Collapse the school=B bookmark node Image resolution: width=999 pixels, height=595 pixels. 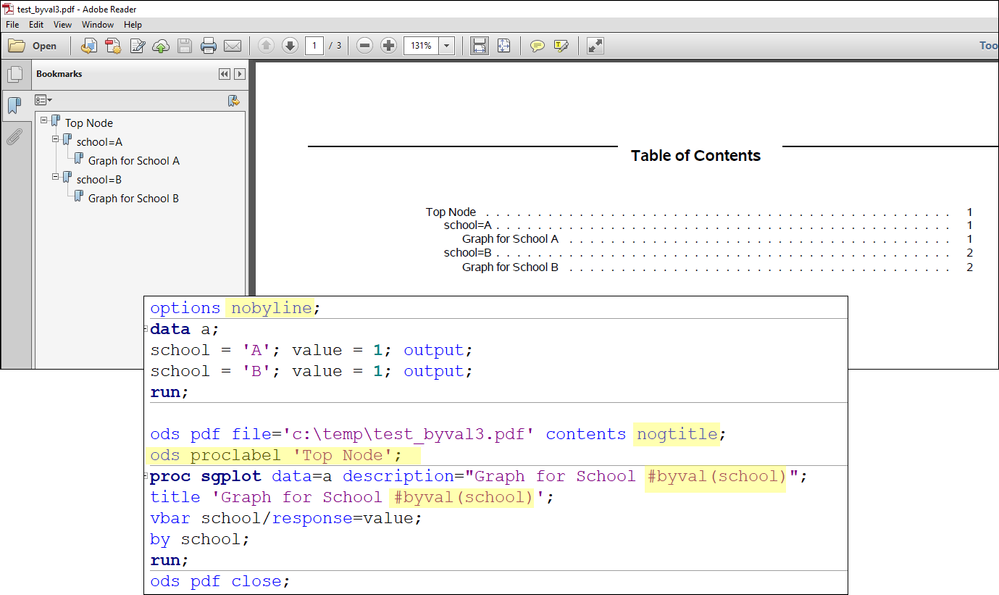pos(55,176)
